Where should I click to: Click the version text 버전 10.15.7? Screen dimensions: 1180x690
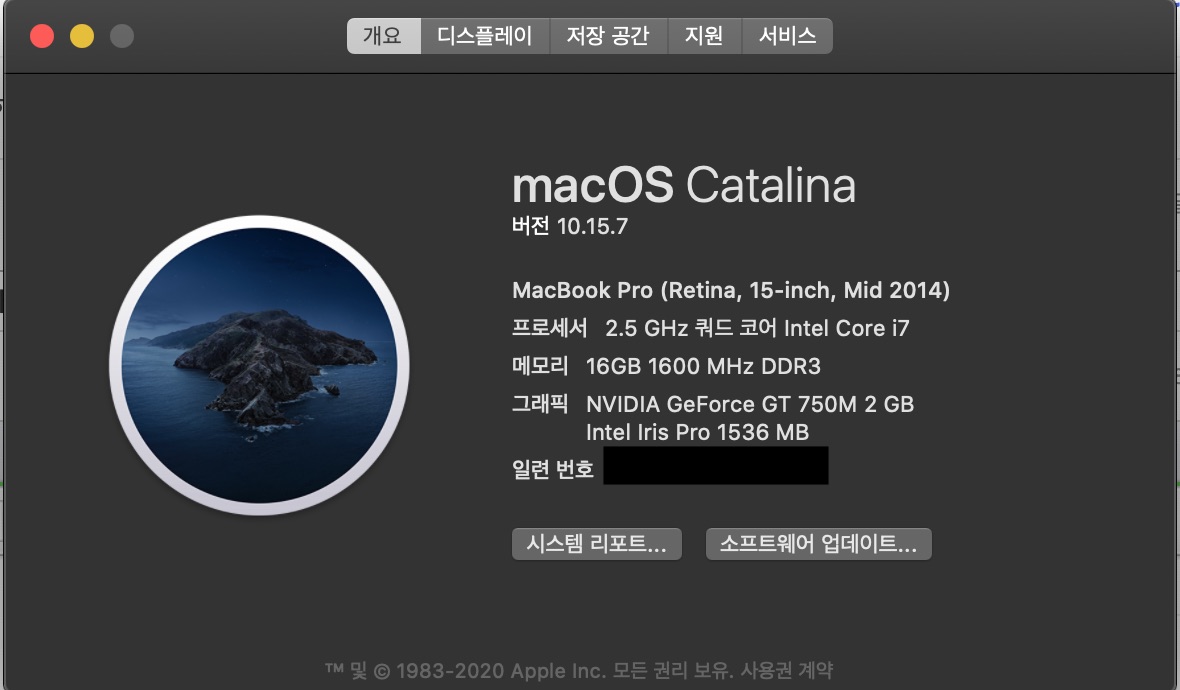[570, 226]
